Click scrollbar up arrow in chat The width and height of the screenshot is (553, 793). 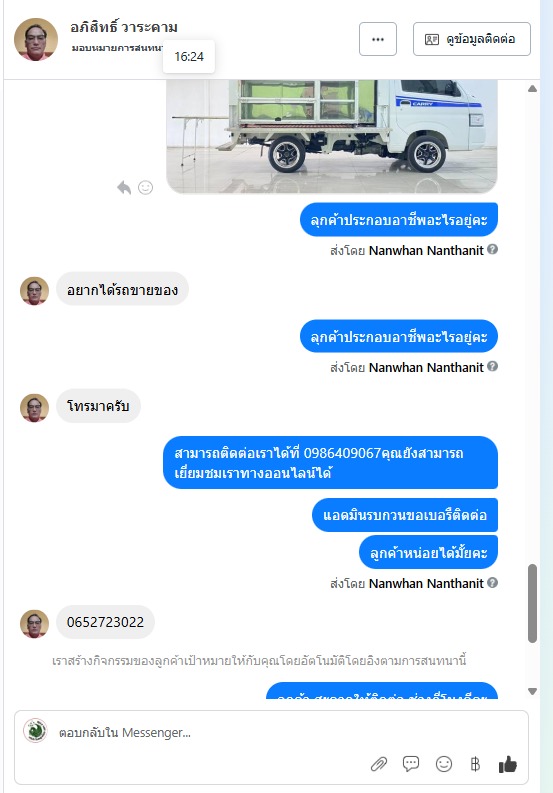(532, 89)
